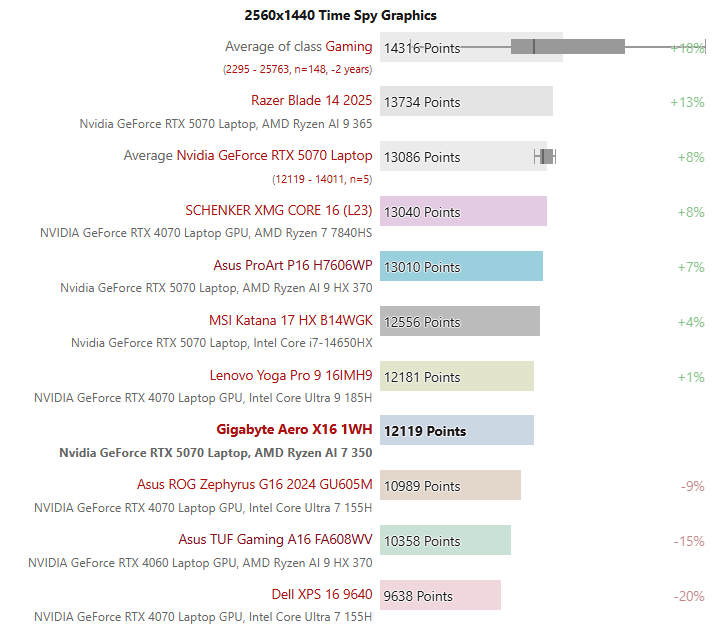Viewport: 715px width, 624px height.
Task: Click the bold 12119 Points bar
Action: [456, 430]
